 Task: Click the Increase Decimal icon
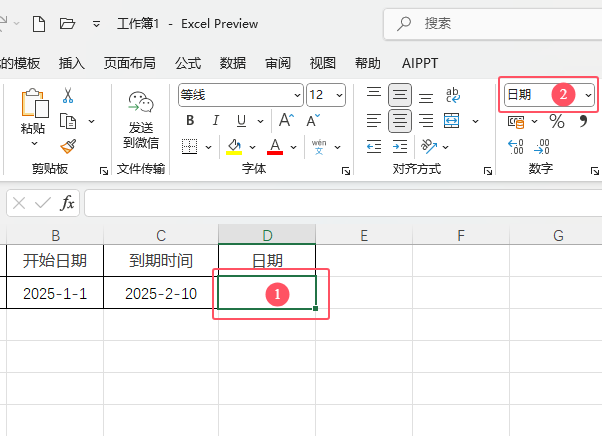(x=516, y=147)
